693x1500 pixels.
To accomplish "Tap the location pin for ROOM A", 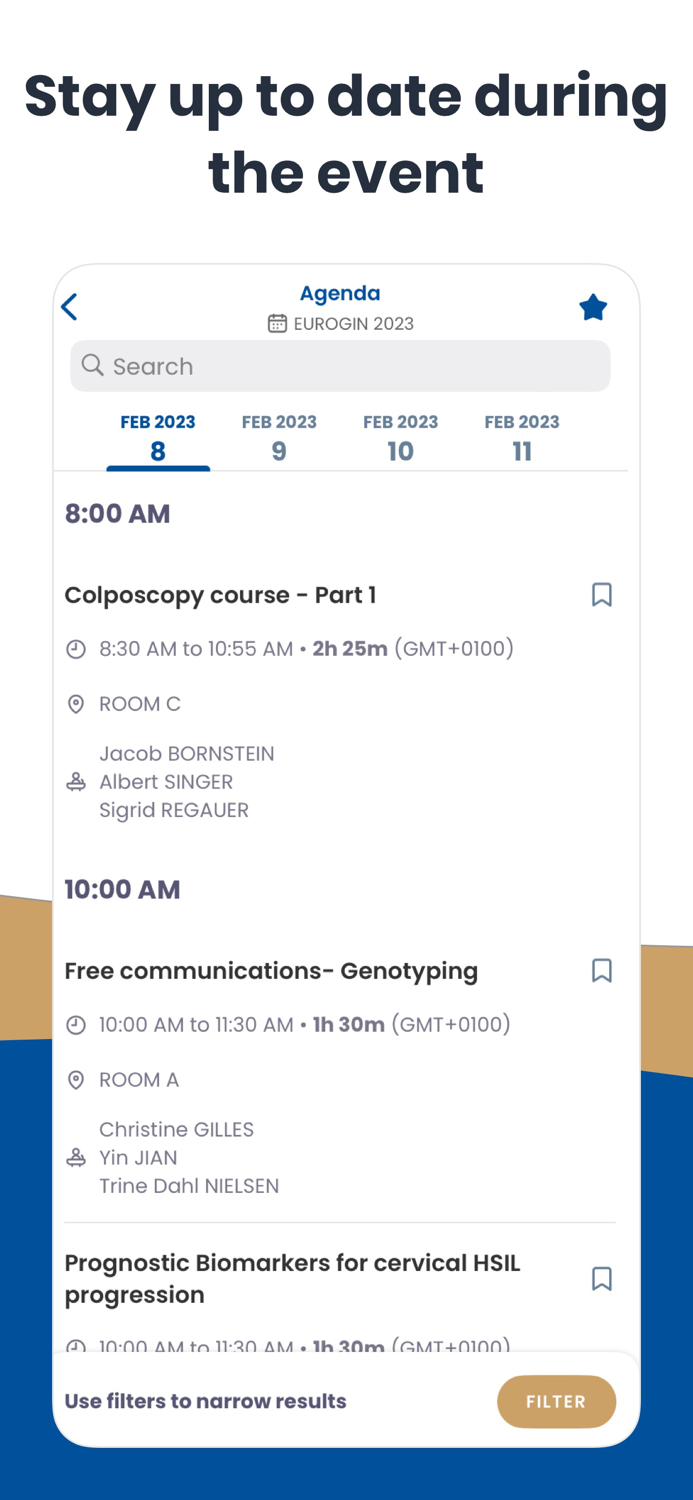I will (x=76, y=1080).
